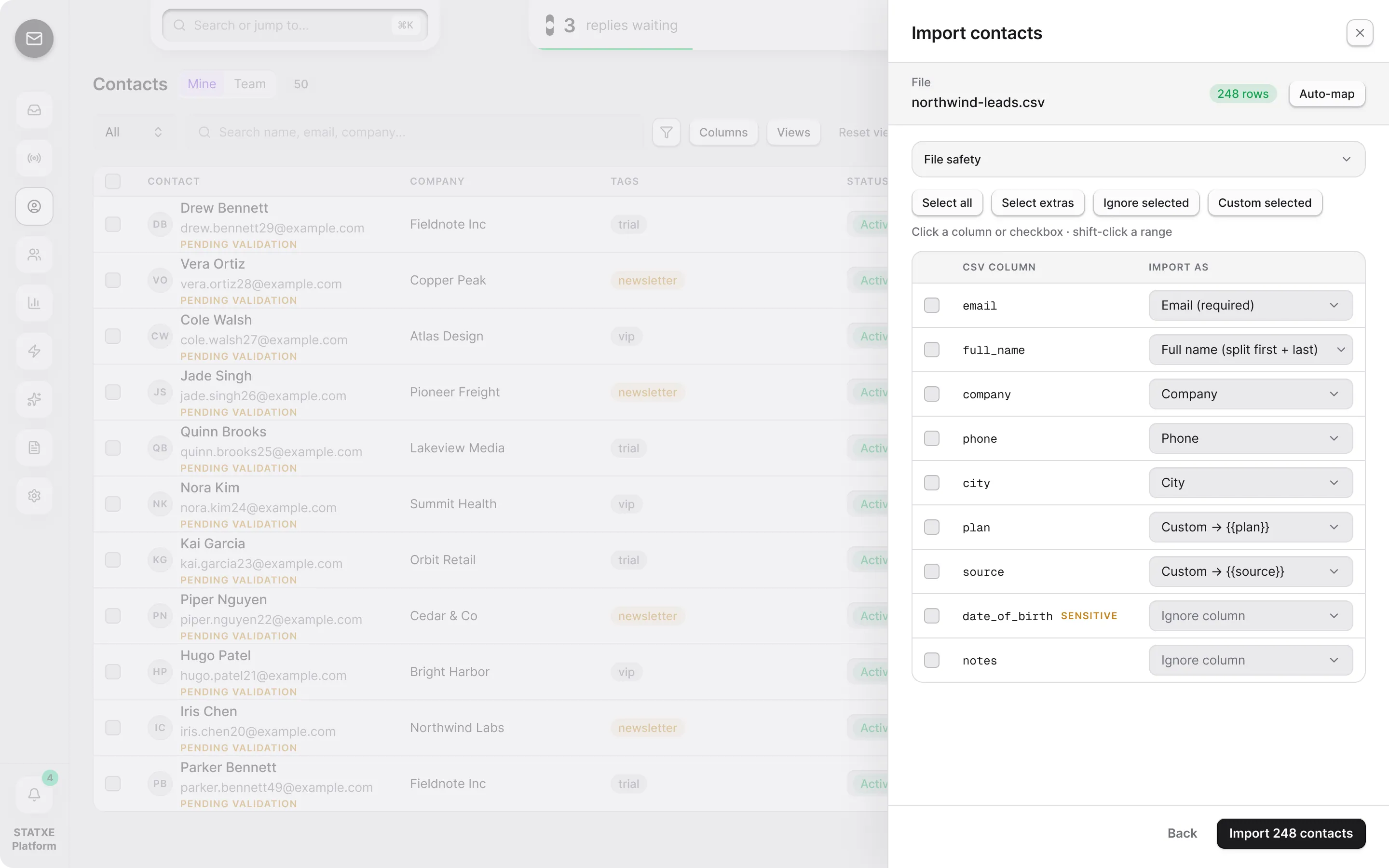1389x868 pixels.
Task: Check the full_name column checkbox
Action: 932,350
